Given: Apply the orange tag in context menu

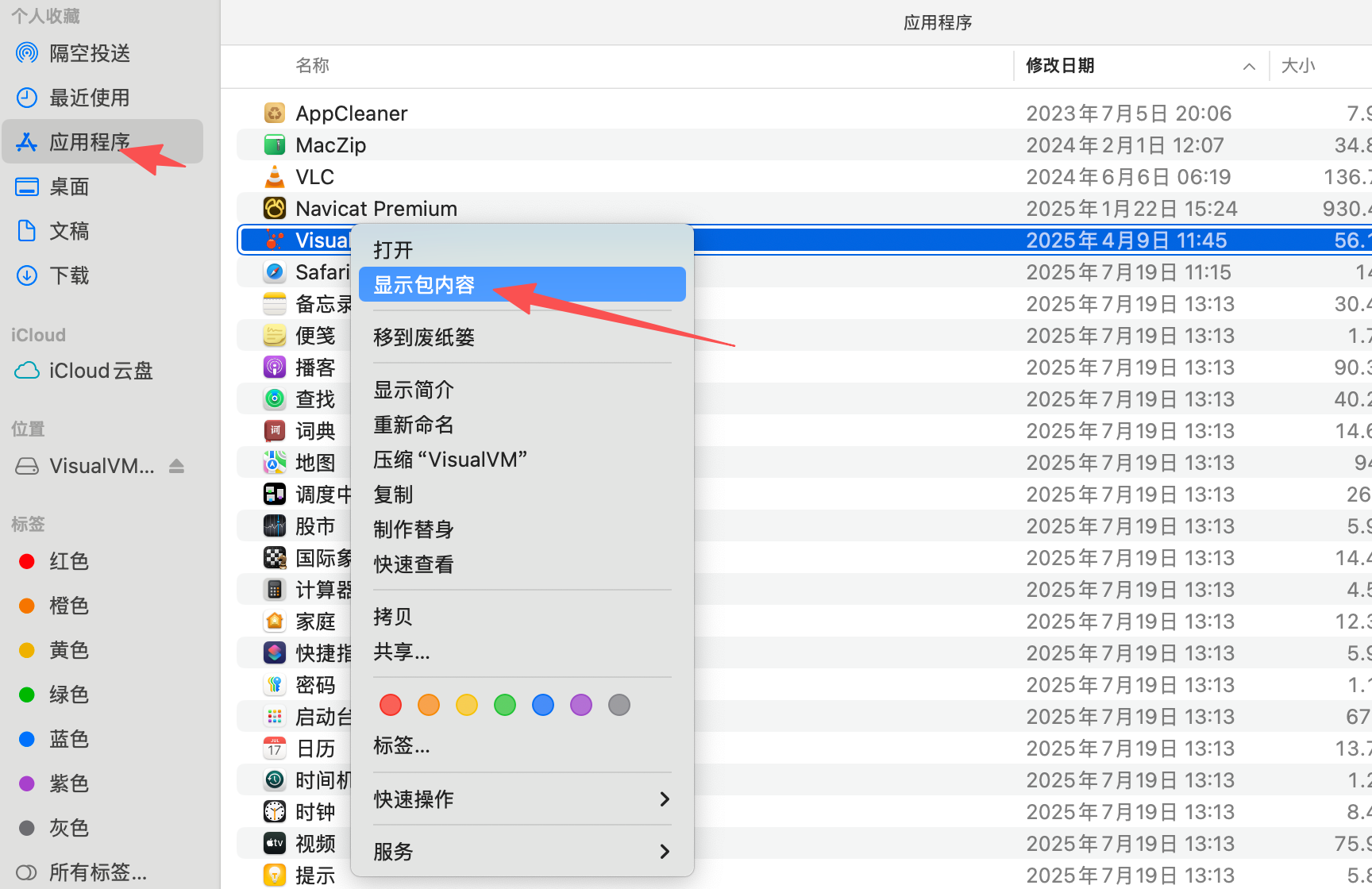Looking at the screenshot, I should [x=429, y=705].
